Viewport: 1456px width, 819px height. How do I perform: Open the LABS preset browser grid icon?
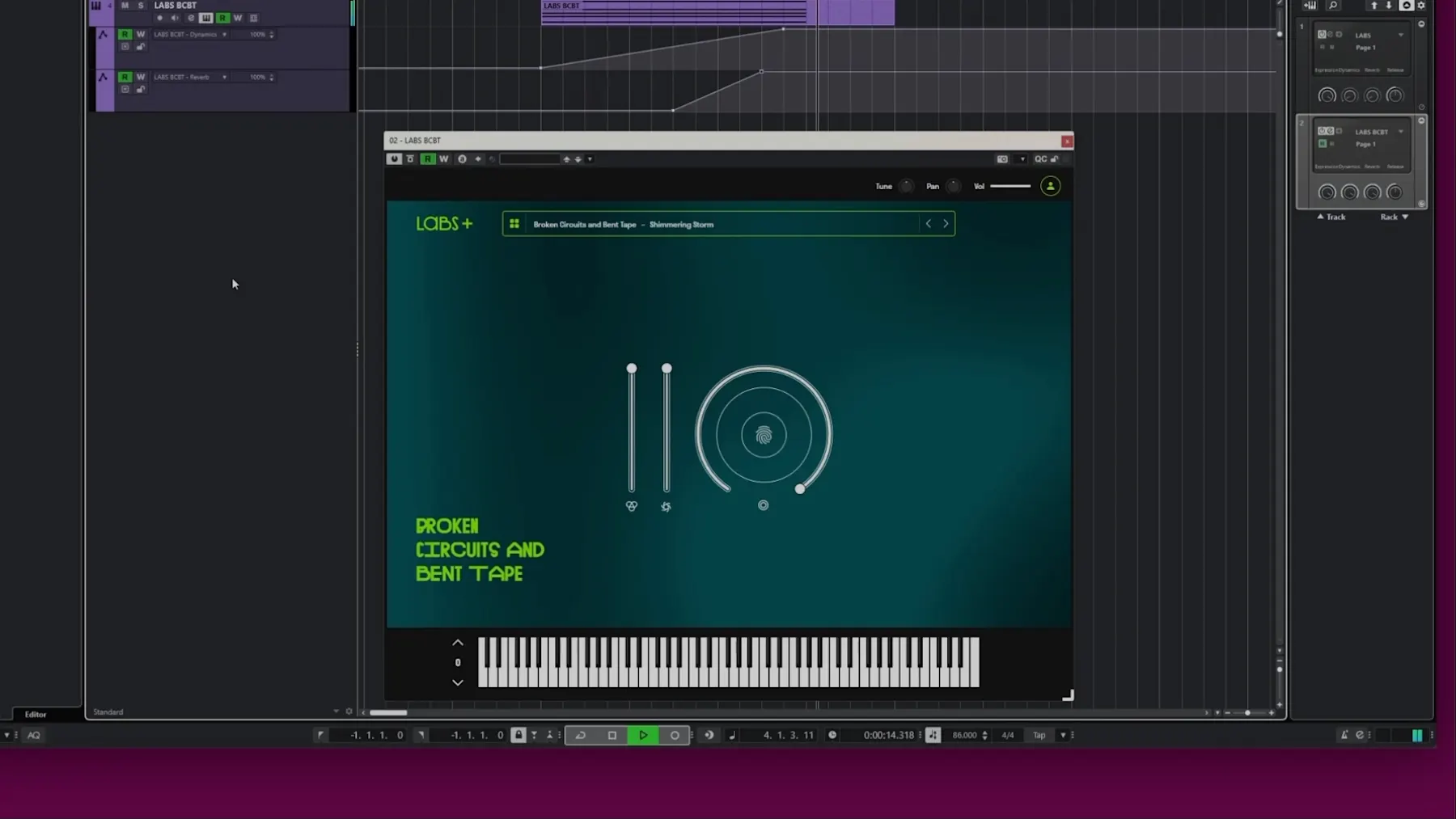click(x=514, y=224)
